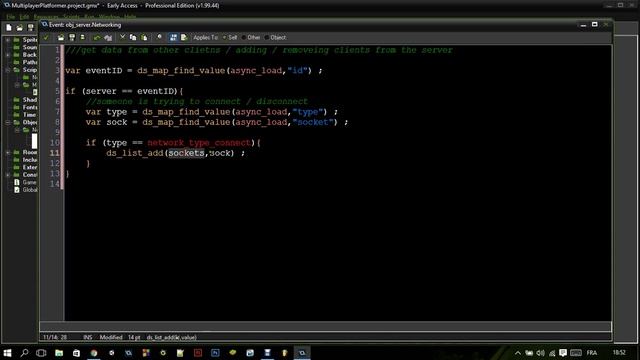
Task: Expand the Backgrounds folder in tree
Action: click(8, 55)
